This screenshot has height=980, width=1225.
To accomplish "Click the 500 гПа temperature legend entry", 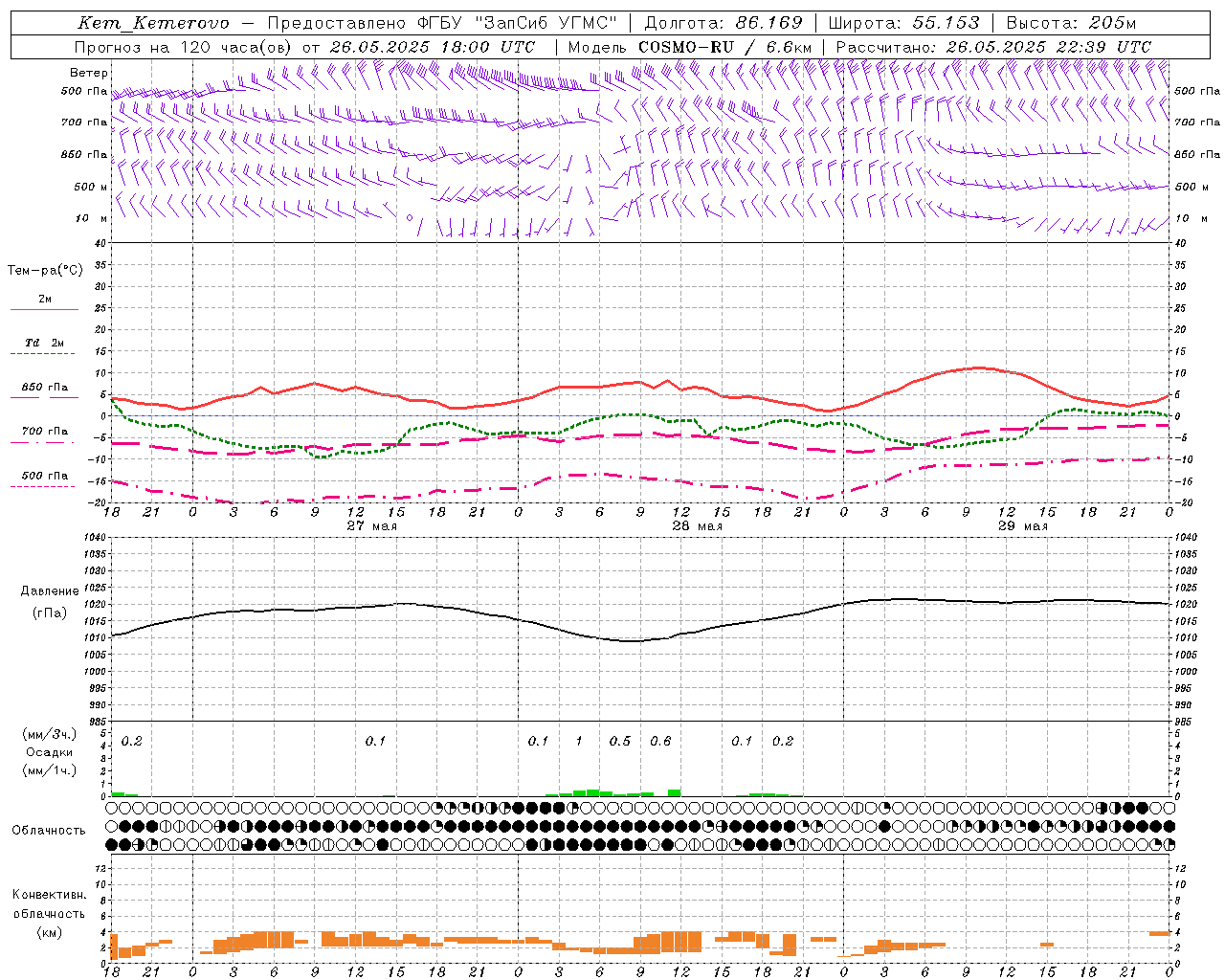I will pos(44,476).
